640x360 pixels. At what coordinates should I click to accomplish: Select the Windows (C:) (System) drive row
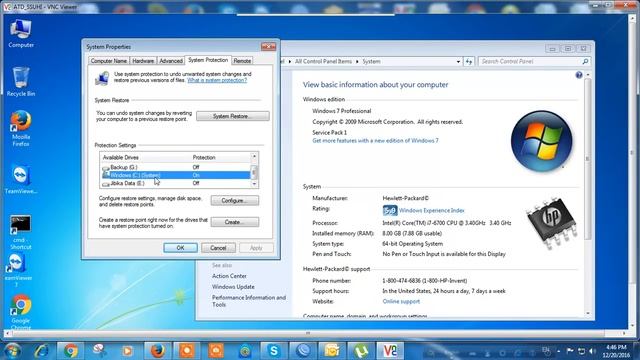click(176, 175)
